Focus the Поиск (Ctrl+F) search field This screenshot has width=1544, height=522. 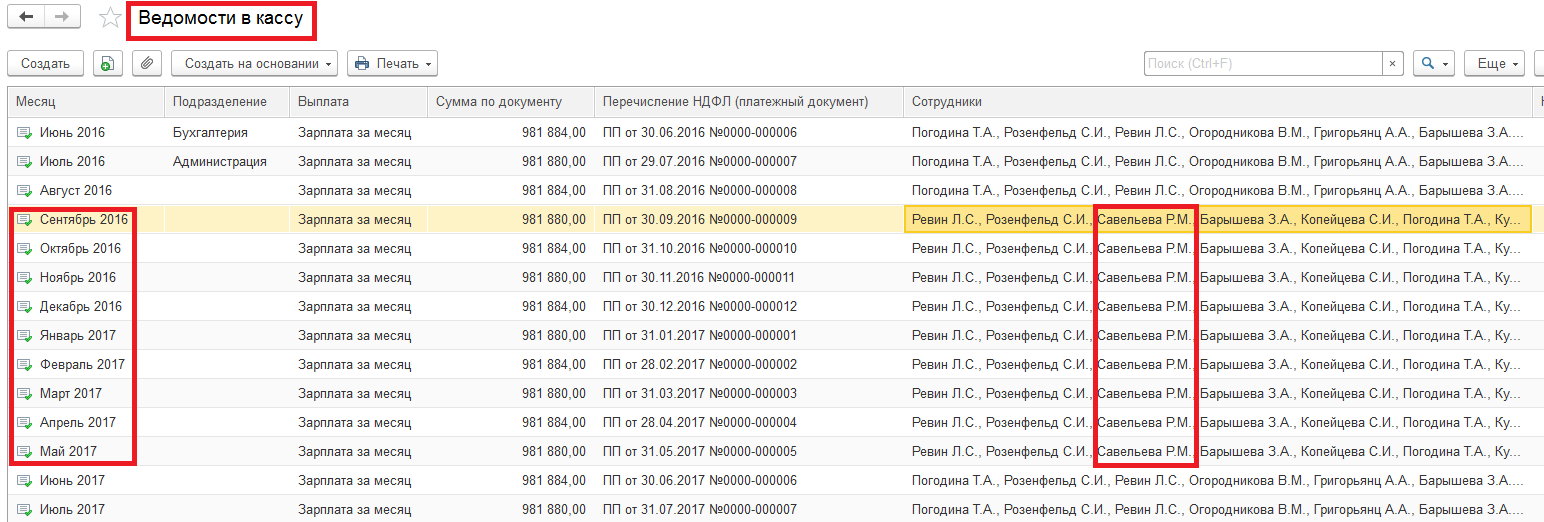click(x=1263, y=63)
